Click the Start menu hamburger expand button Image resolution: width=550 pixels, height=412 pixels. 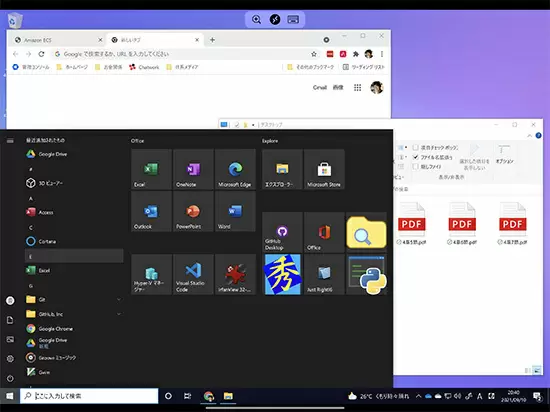[10, 141]
